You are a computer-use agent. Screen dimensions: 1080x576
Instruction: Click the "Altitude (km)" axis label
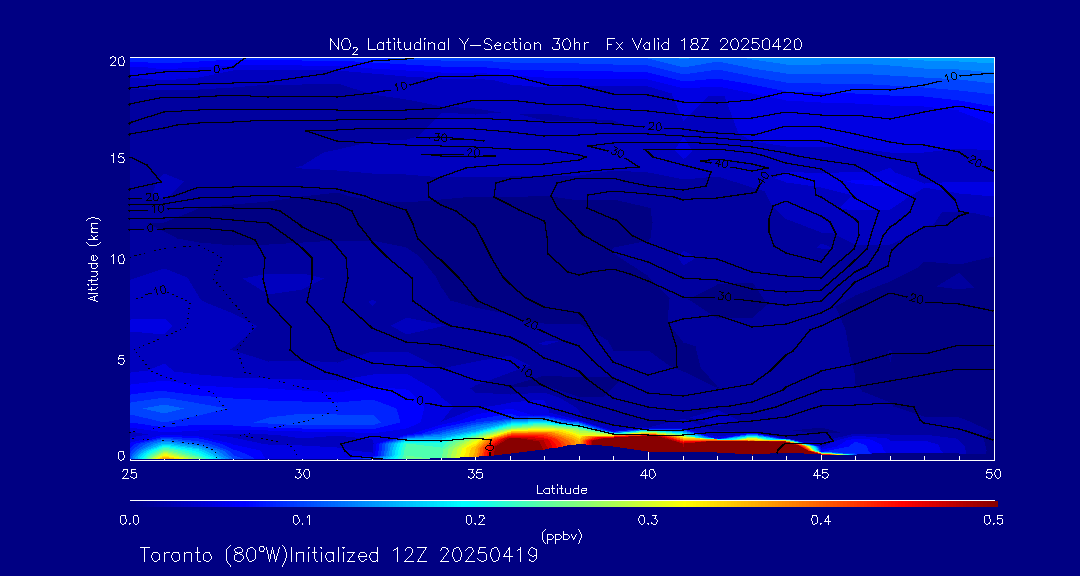94,258
